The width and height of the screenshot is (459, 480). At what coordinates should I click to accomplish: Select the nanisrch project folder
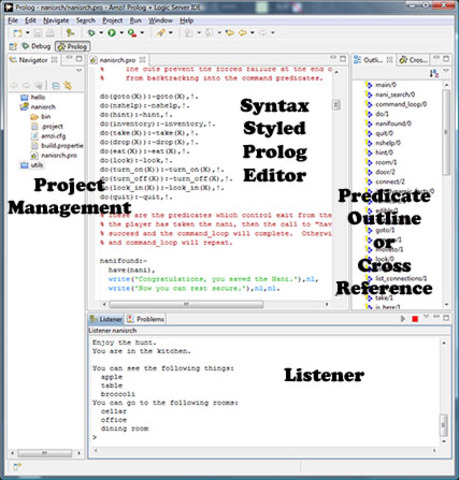pyautogui.click(x=38, y=107)
